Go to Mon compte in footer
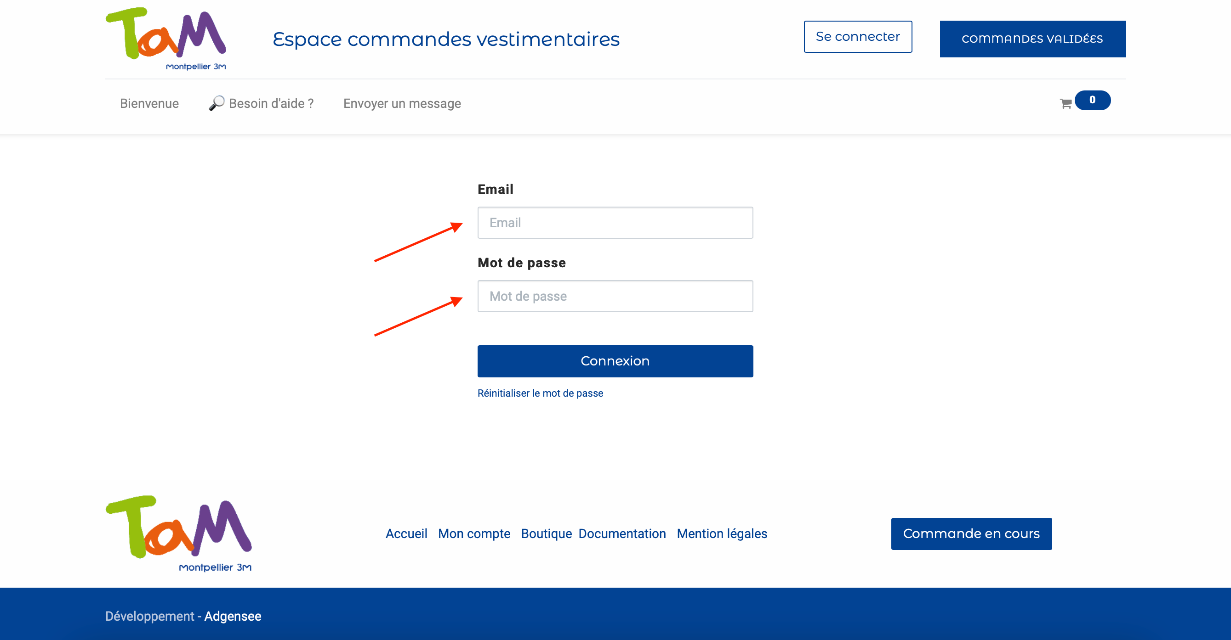This screenshot has width=1231, height=640. click(x=474, y=534)
